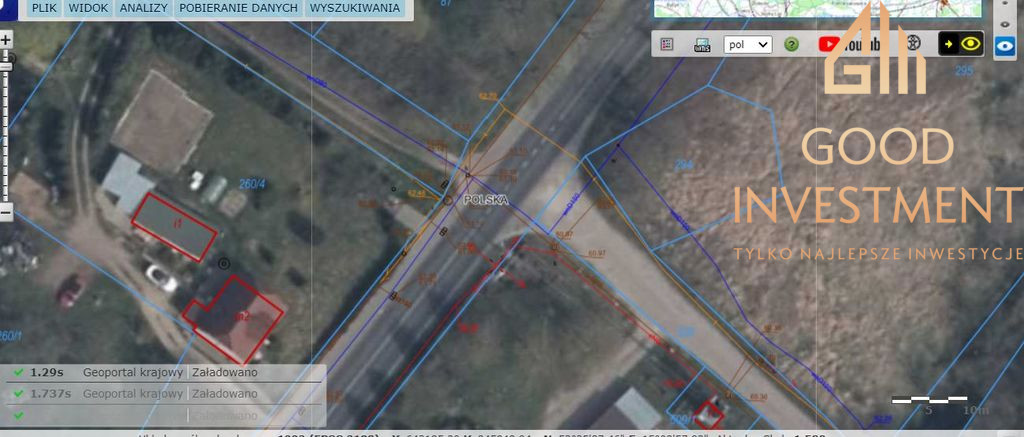Click the zoom level slider handle
Screen dimensions: 1024x437
tap(7, 66)
